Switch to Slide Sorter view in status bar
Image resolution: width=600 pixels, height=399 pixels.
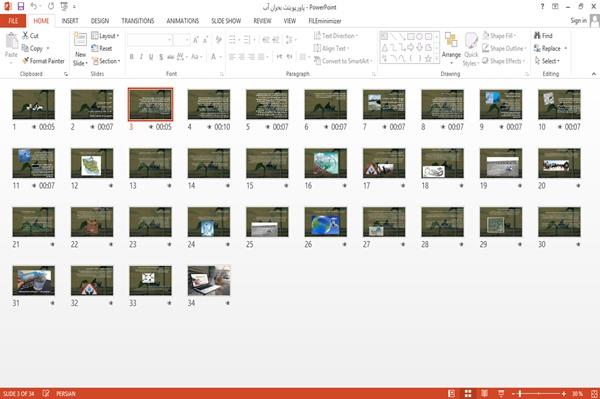tap(468, 393)
